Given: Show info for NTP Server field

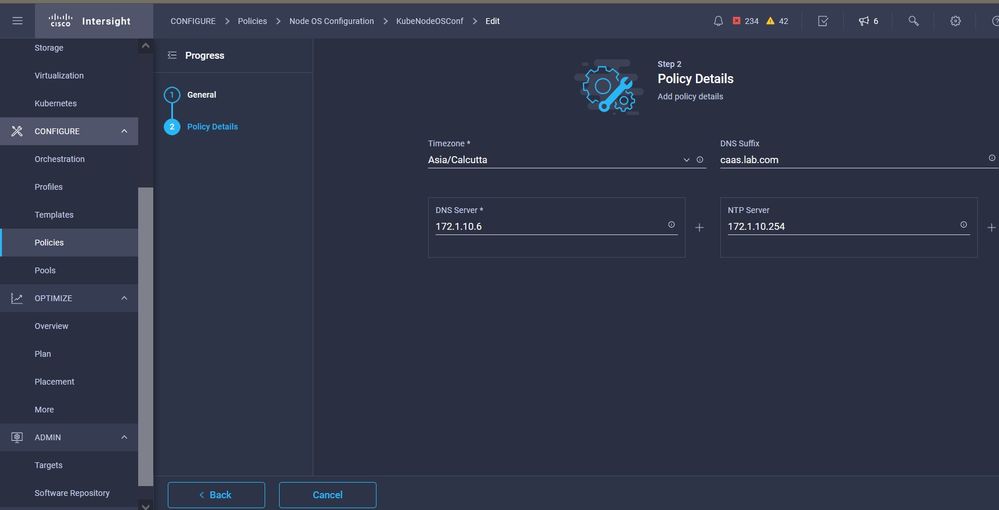Looking at the screenshot, I should click(963, 224).
